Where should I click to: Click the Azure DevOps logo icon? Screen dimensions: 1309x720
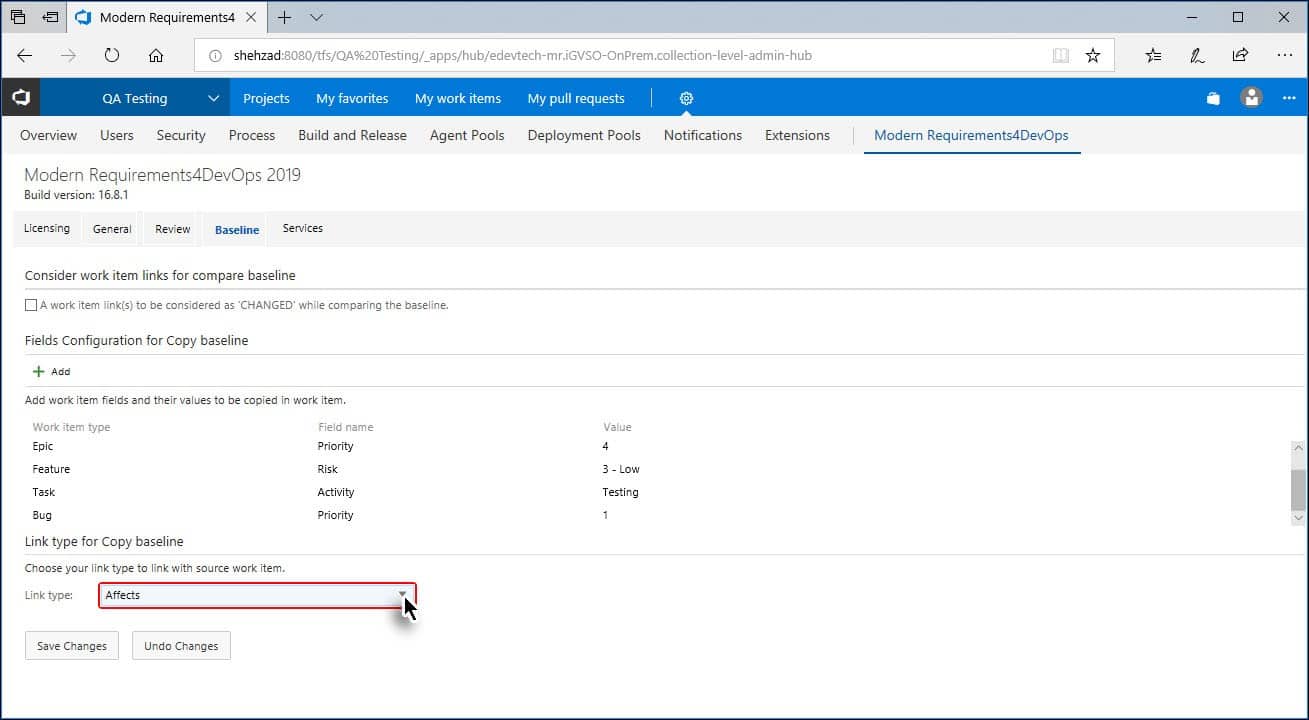click(x=21, y=98)
